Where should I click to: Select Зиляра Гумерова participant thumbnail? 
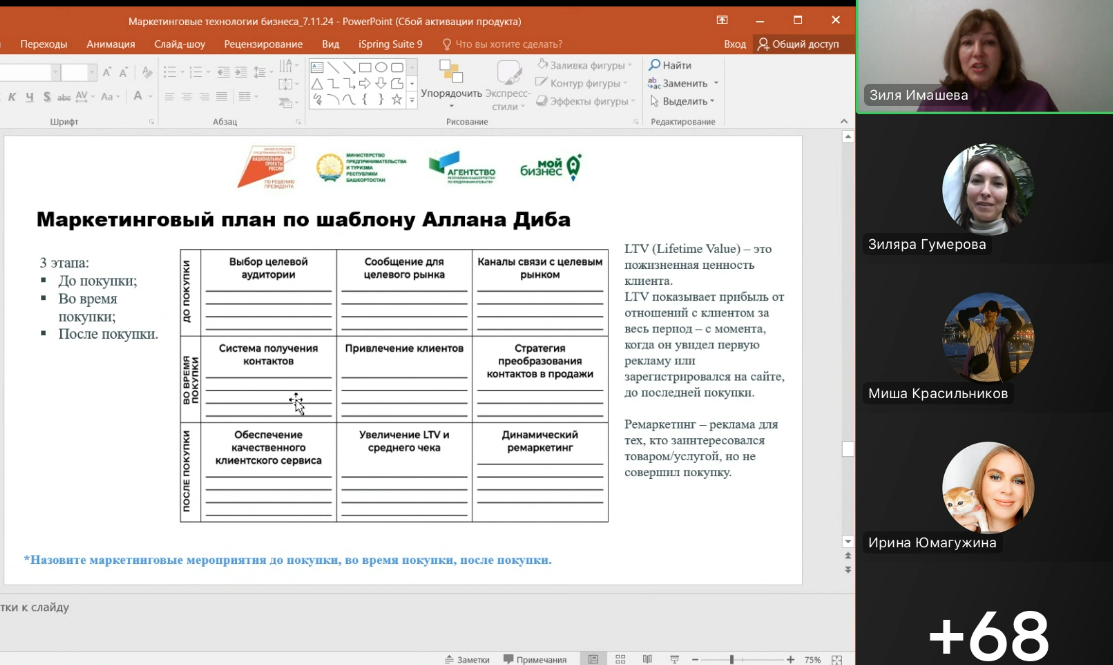pyautogui.click(x=987, y=198)
